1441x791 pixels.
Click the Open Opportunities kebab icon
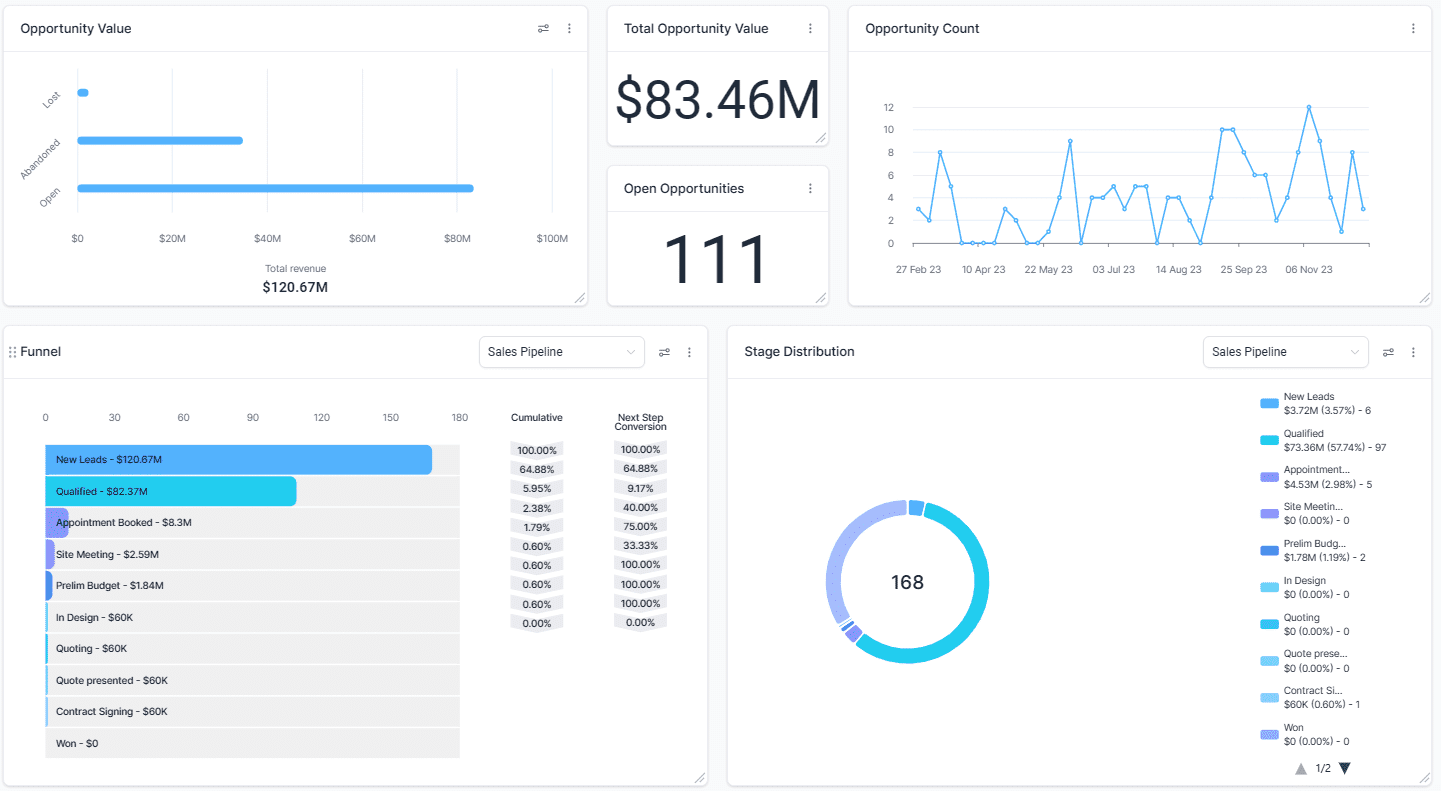[x=811, y=188]
